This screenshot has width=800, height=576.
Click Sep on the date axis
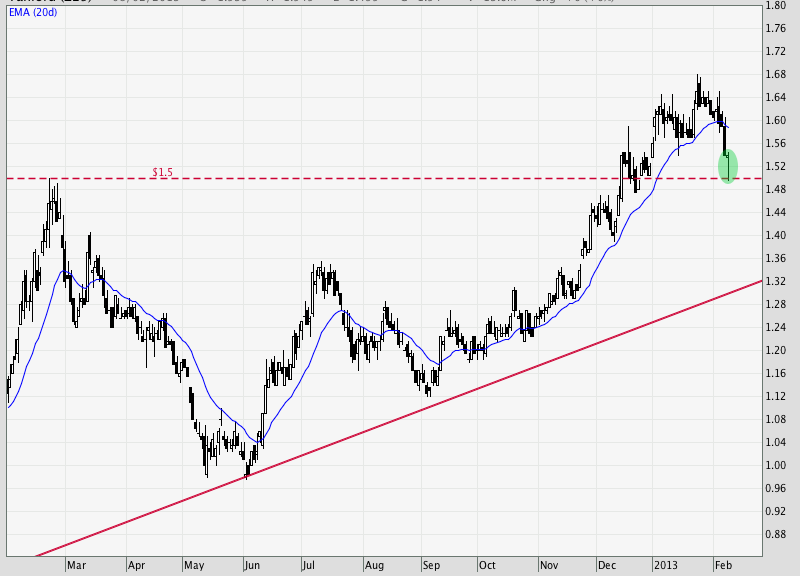click(431, 565)
